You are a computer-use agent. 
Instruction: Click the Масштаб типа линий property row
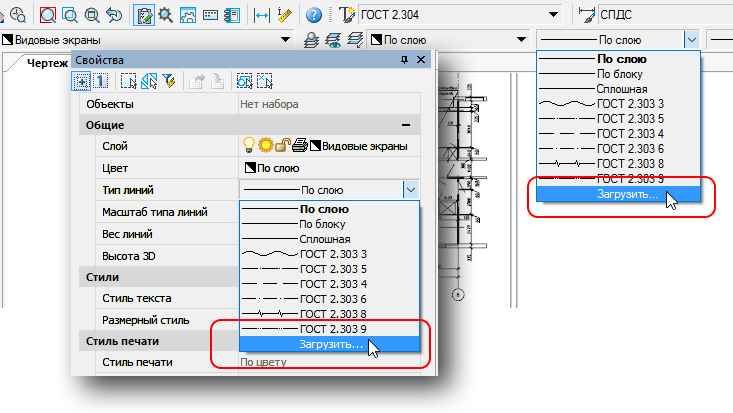(167, 212)
